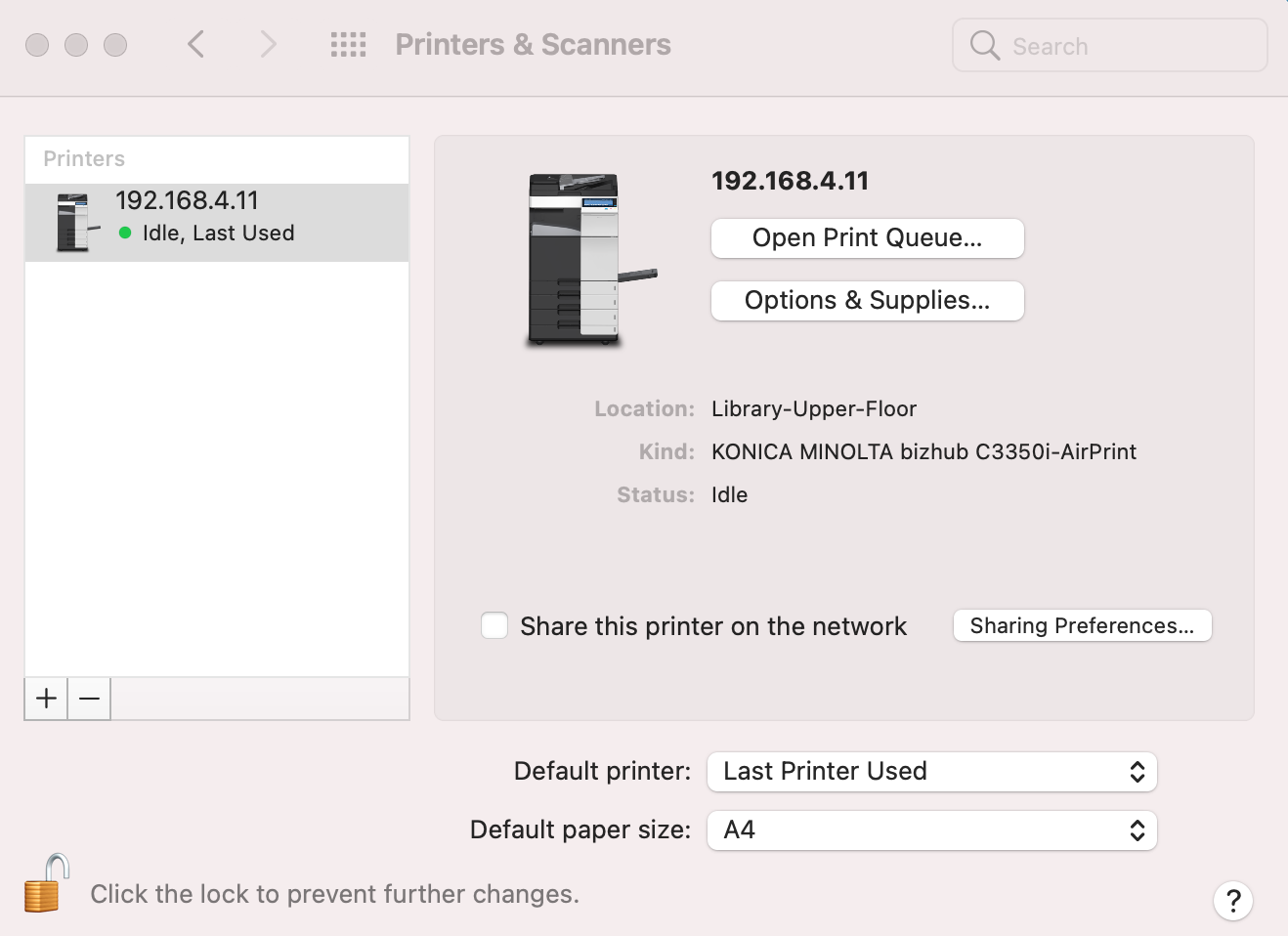
Task: Show all preferences via the grid icon
Action: coord(348,45)
